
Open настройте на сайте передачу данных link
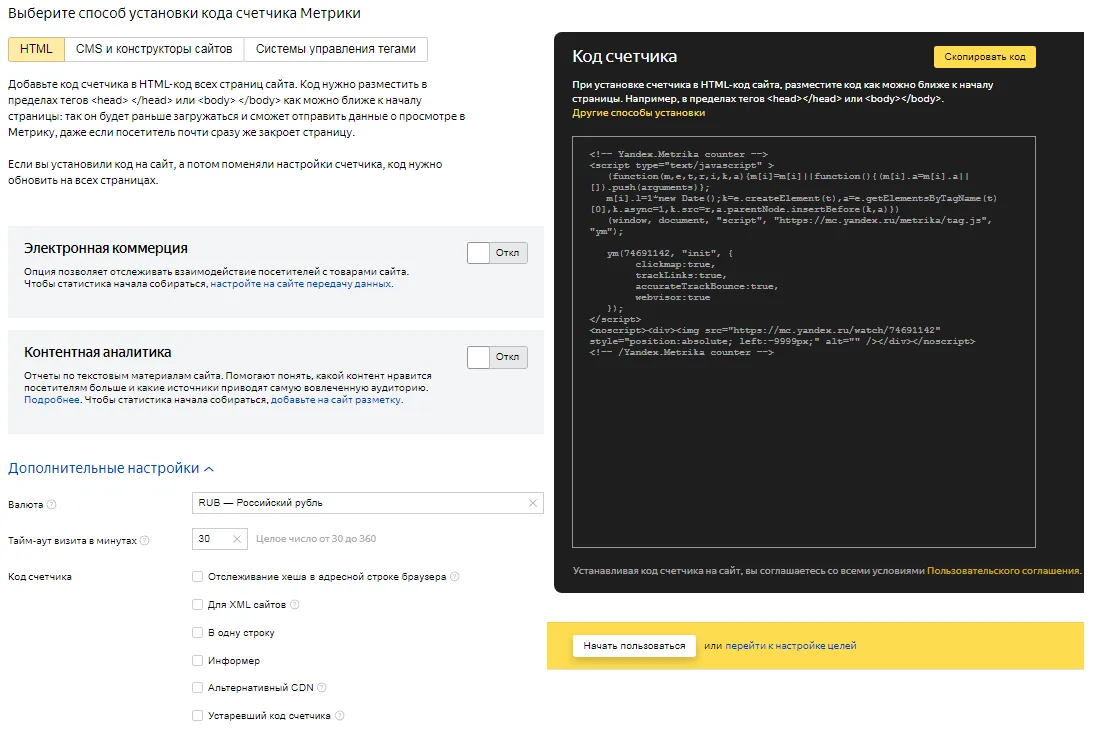tap(301, 284)
